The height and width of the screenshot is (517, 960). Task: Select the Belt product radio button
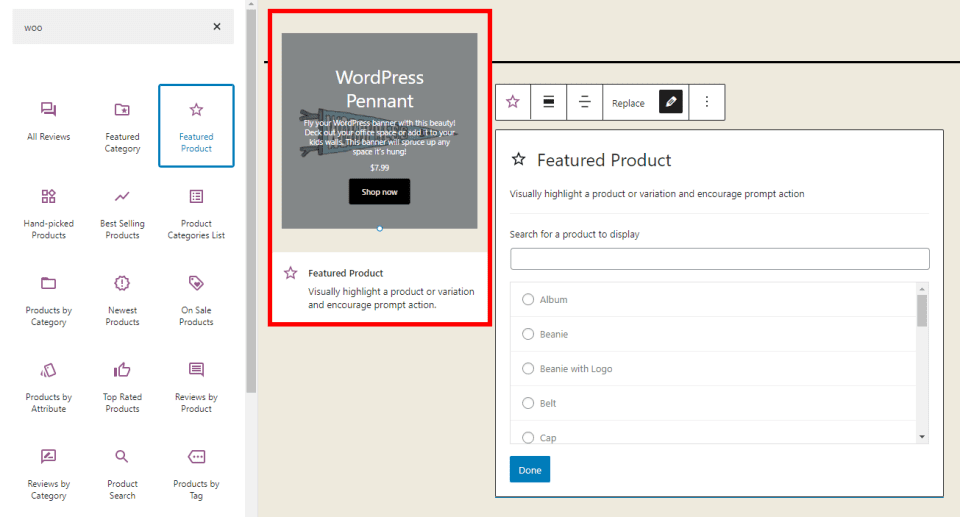pyautogui.click(x=529, y=403)
